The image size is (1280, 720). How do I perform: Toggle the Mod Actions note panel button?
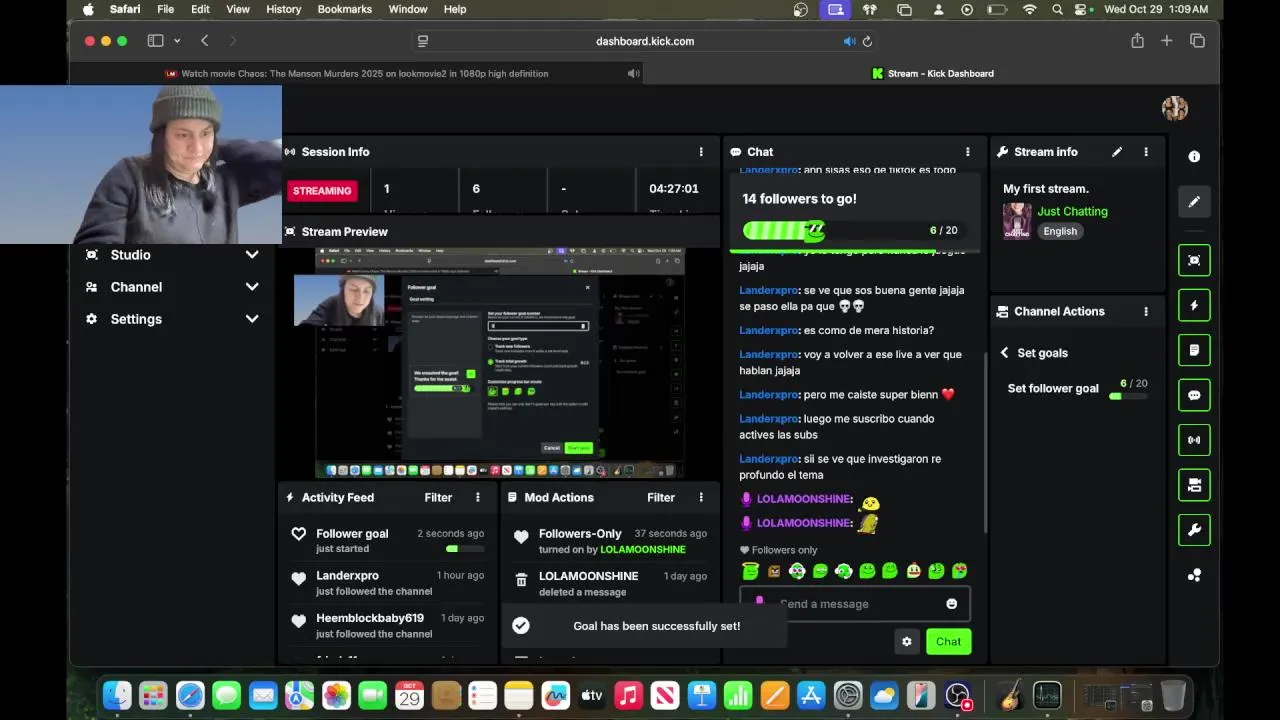1194,350
